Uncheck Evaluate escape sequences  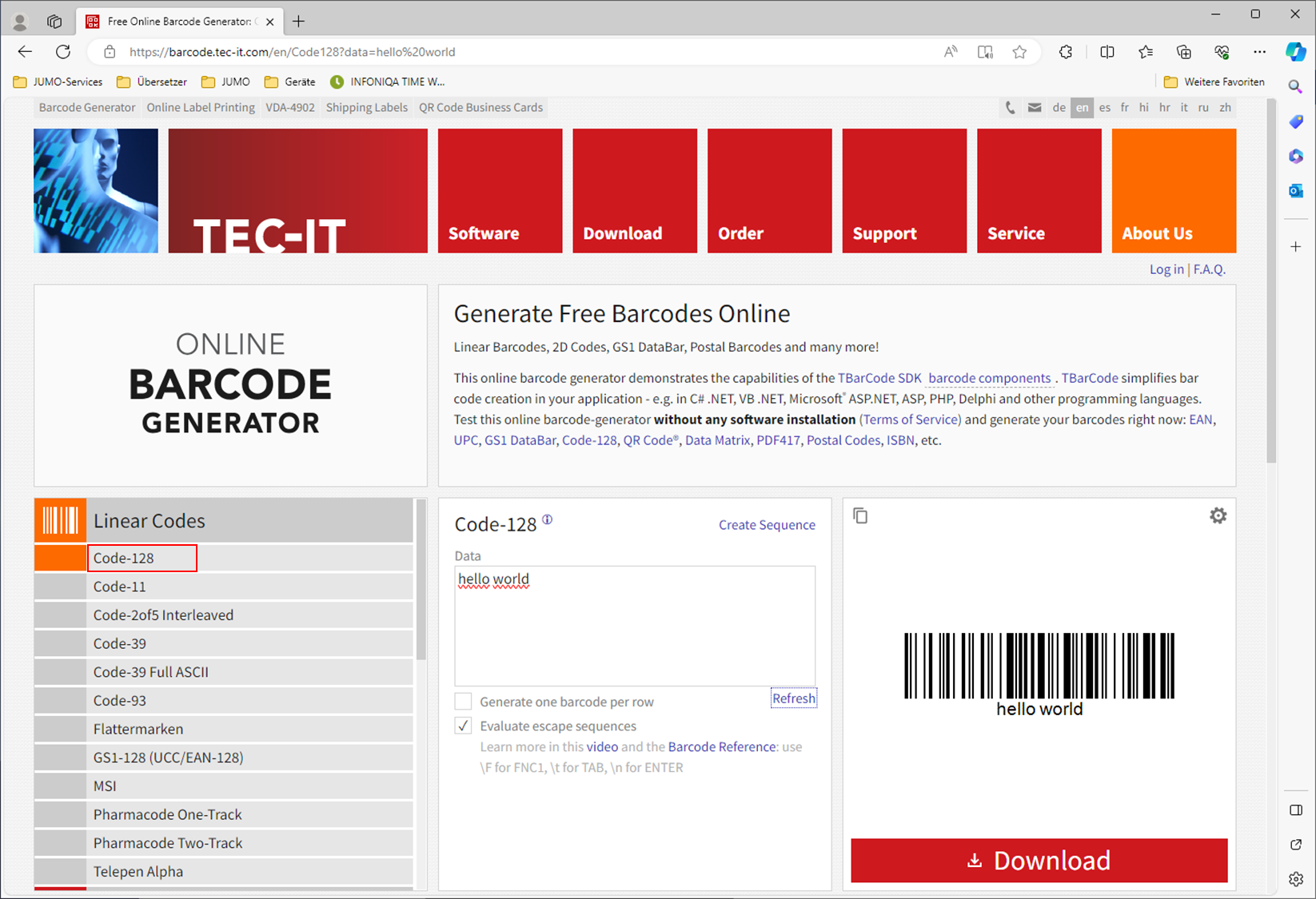[464, 726]
